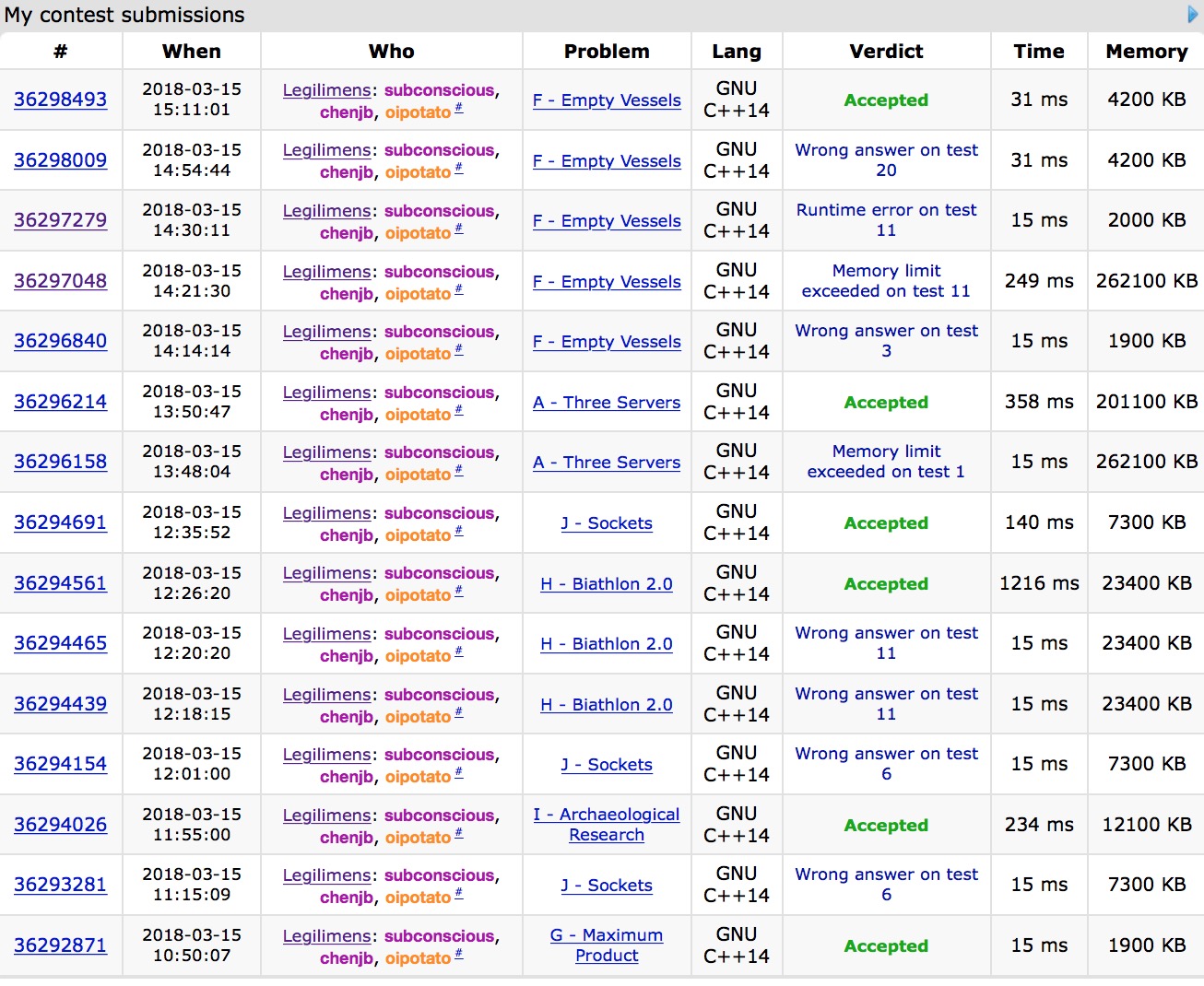This screenshot has width=1204, height=986.
Task: Open submission 36296214
Action: 60,402
